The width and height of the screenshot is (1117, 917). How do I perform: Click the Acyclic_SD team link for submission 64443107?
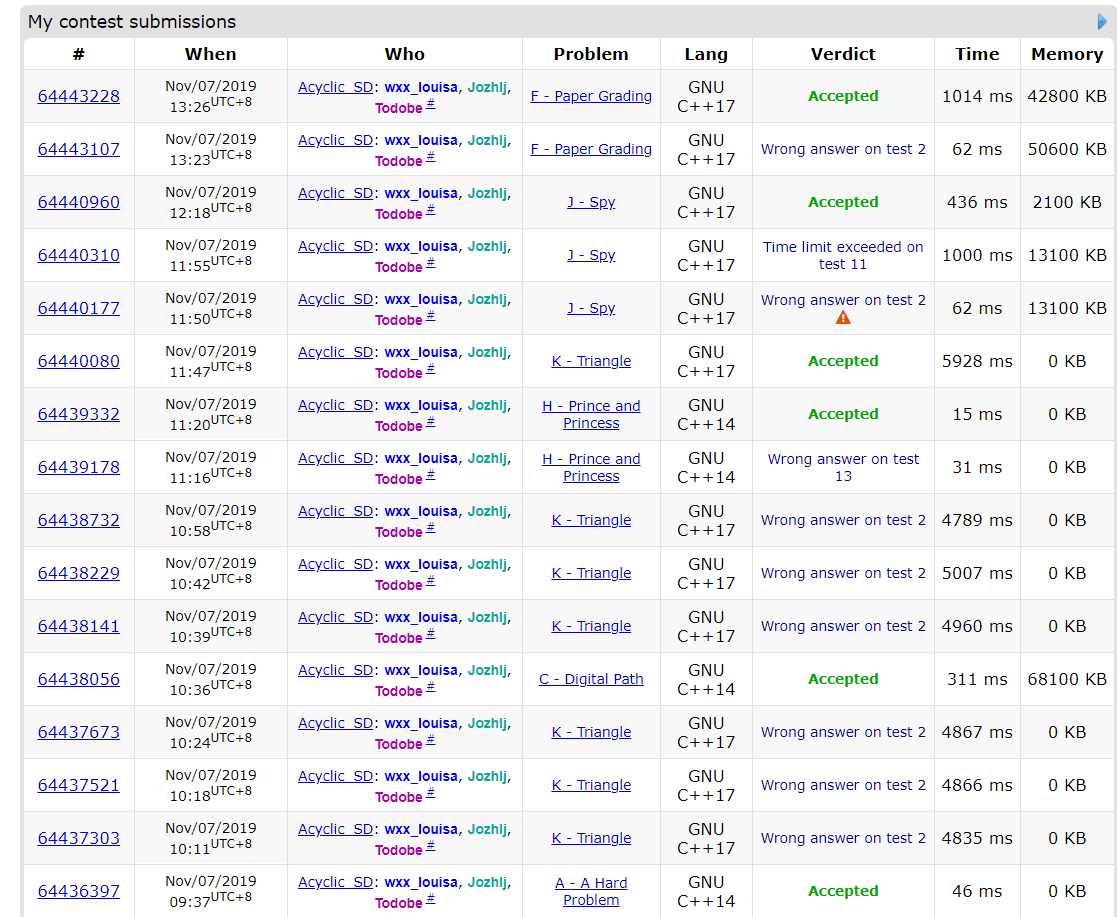click(335, 140)
